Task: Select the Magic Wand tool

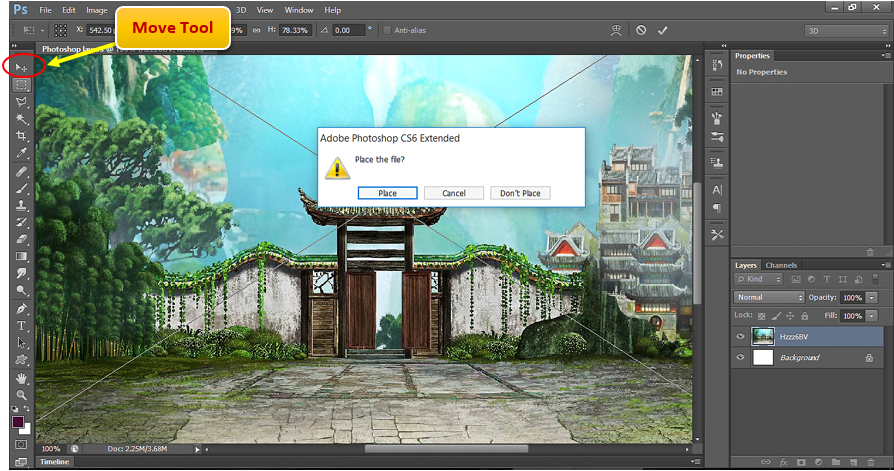Action: coord(21,119)
